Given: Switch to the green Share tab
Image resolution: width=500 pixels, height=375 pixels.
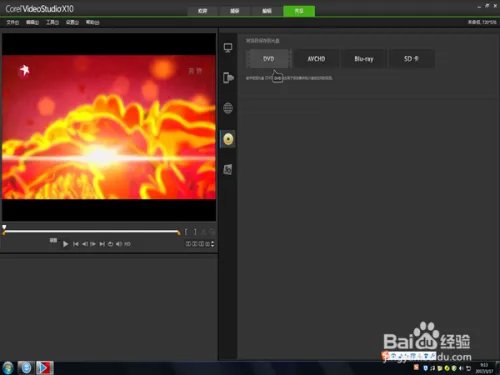Looking at the screenshot, I should 299,11.
